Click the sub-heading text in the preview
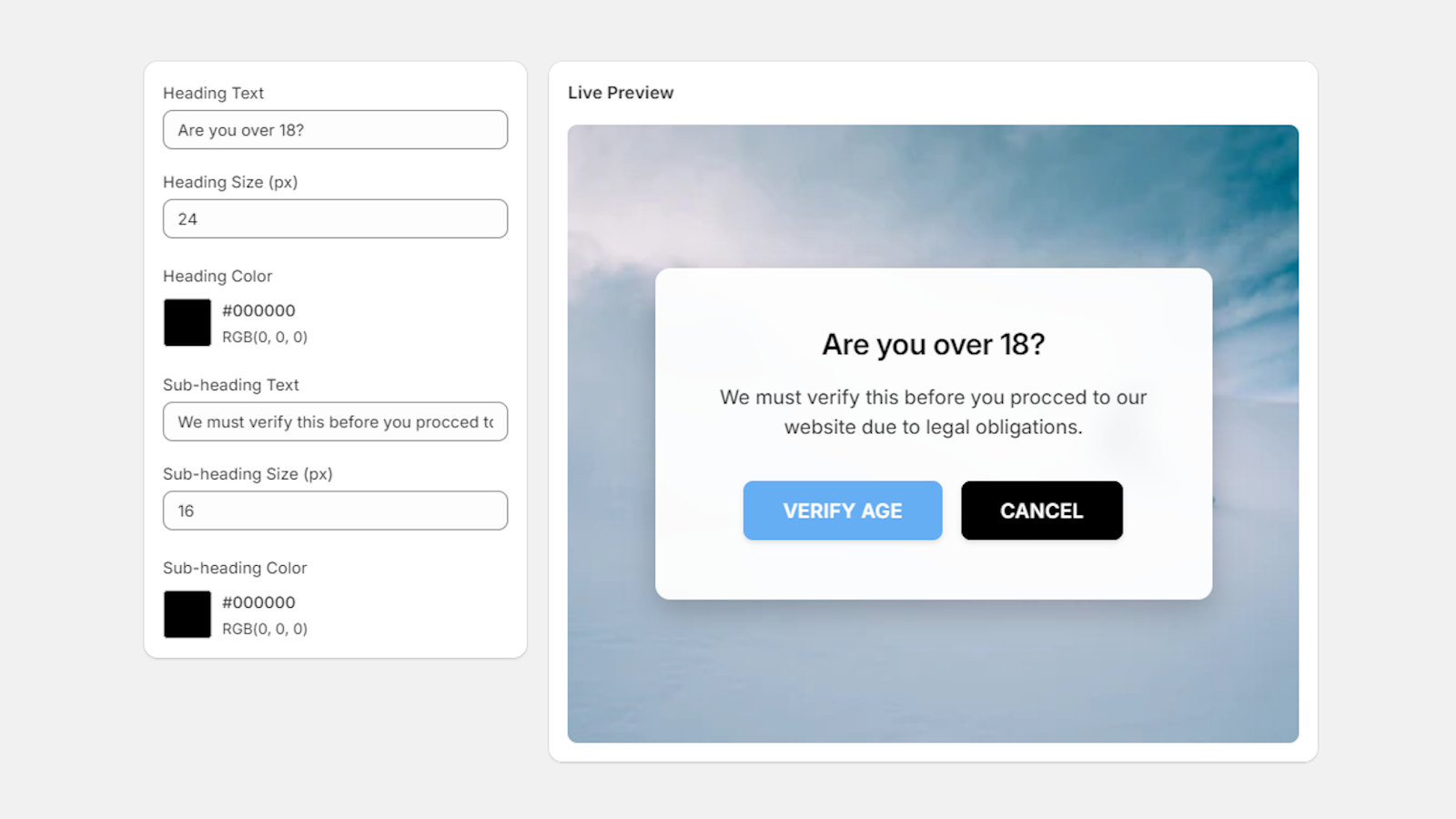1456x819 pixels. pyautogui.click(x=933, y=411)
